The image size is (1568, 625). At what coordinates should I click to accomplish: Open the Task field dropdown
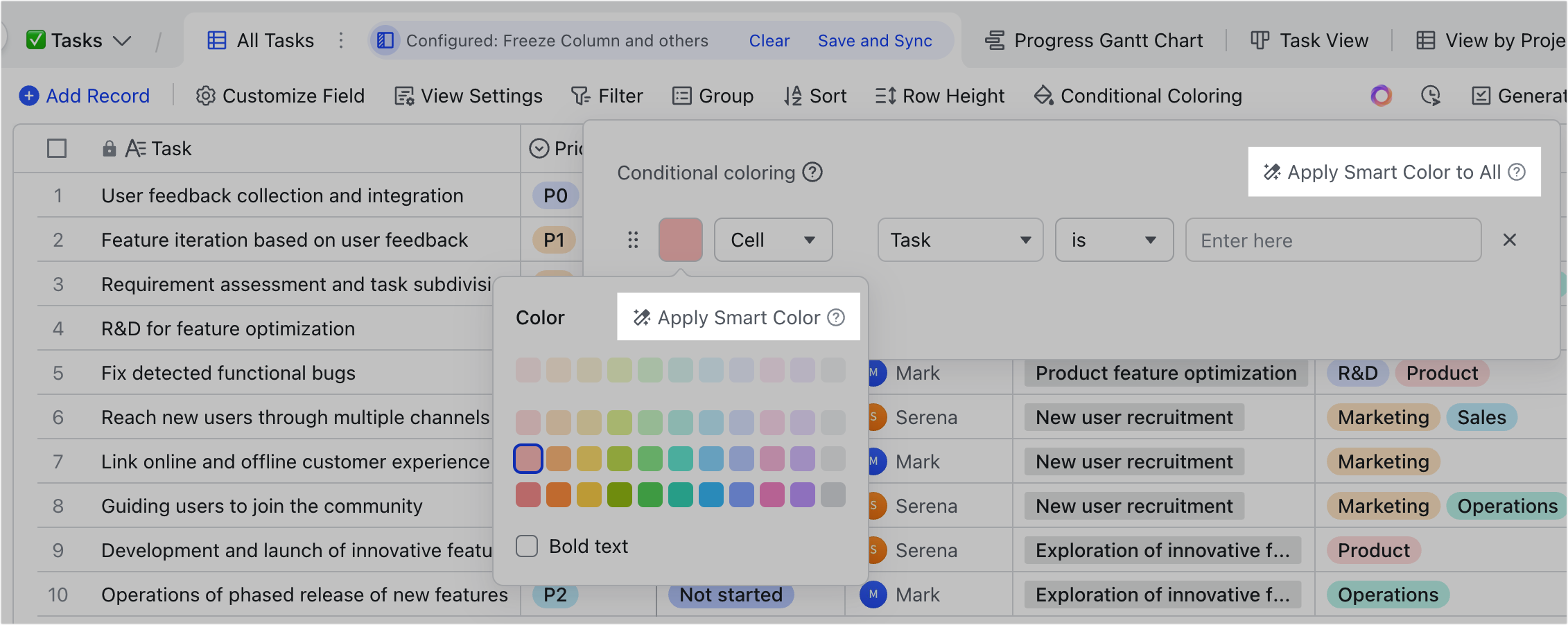(x=959, y=240)
